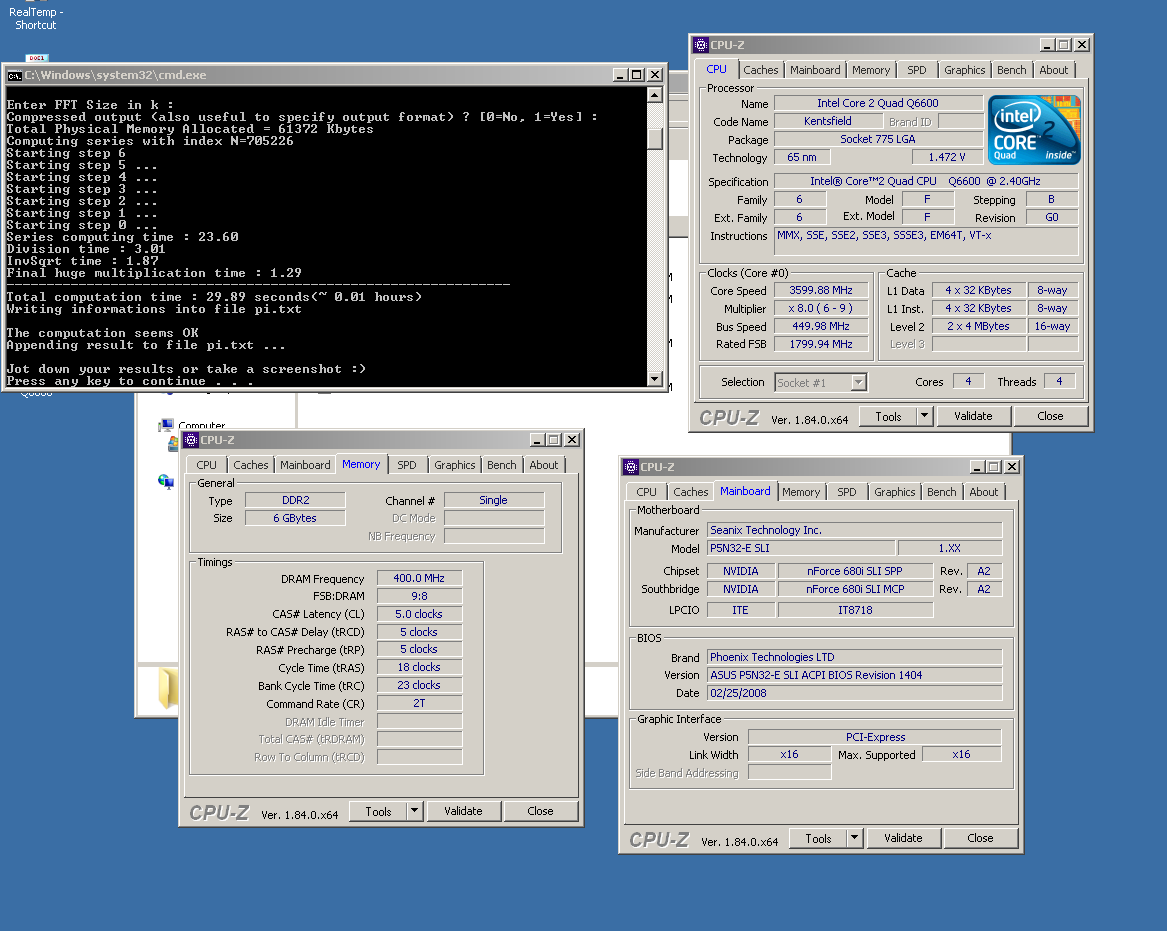Screen dimensions: 1167x931
Task: Click Validate button in the CPU window
Action: pos(973,416)
